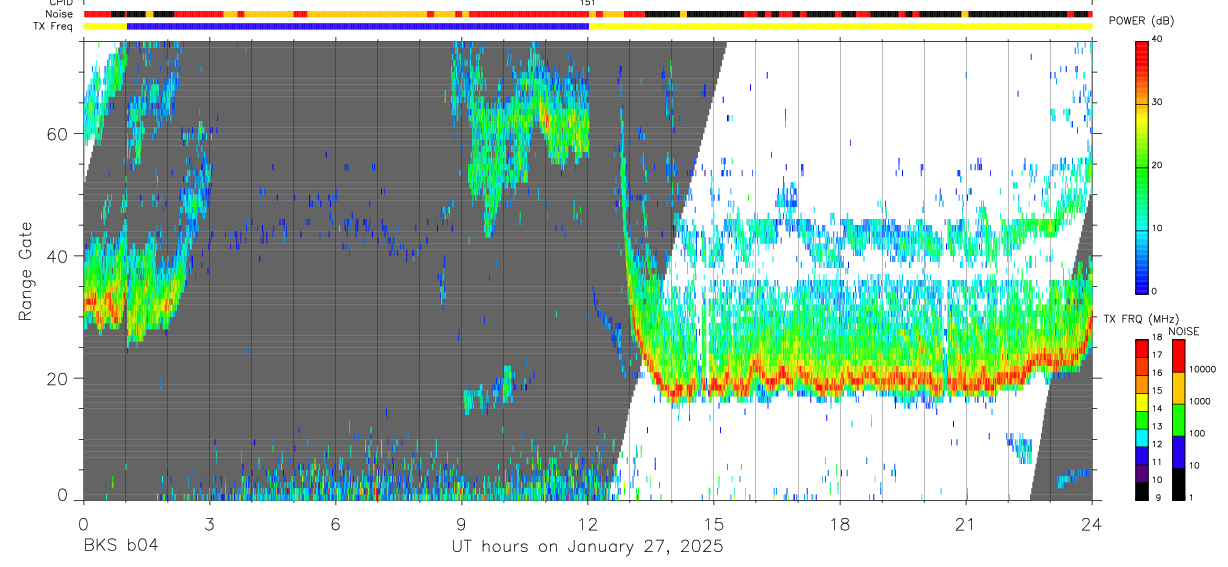Click the x-axis tick label '18'
The width and height of the screenshot is (1228, 567).
(840, 525)
